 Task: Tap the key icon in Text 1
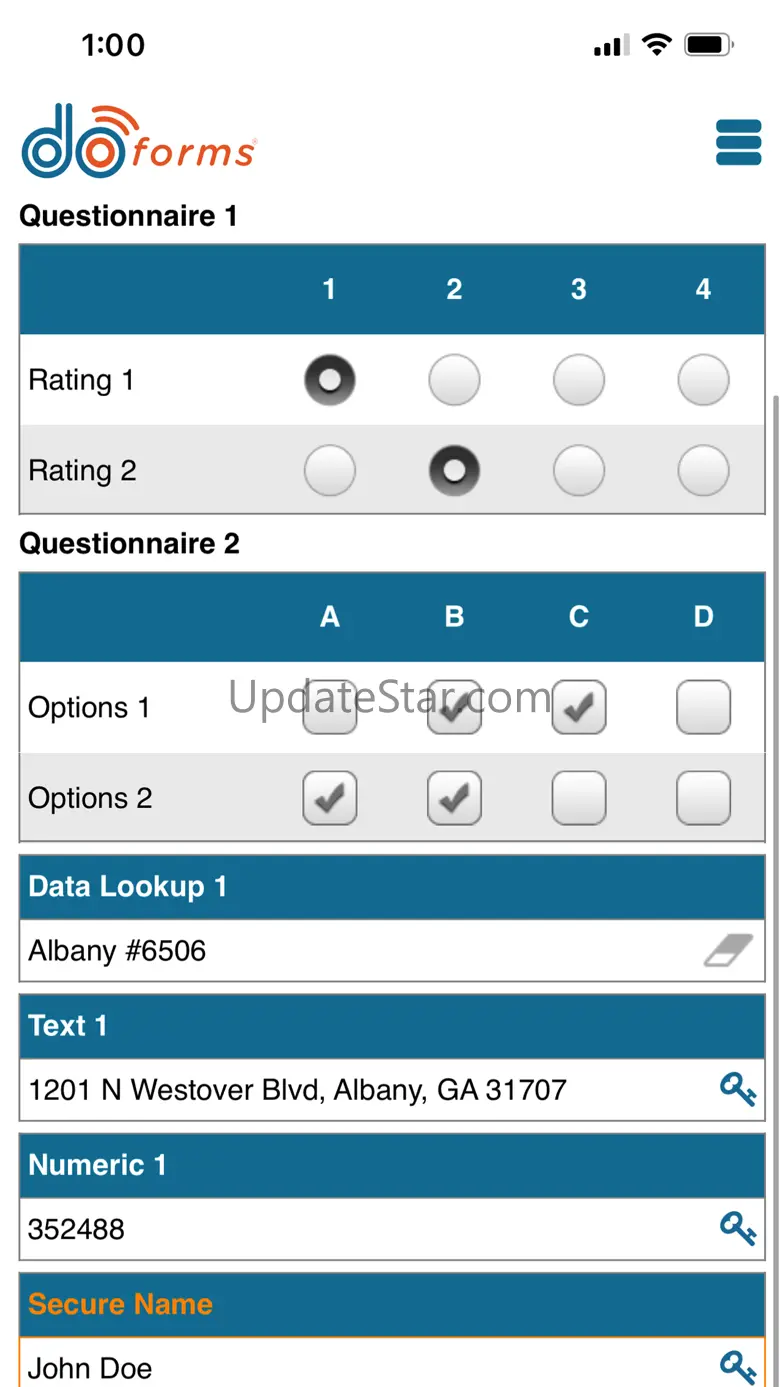[x=738, y=1089]
